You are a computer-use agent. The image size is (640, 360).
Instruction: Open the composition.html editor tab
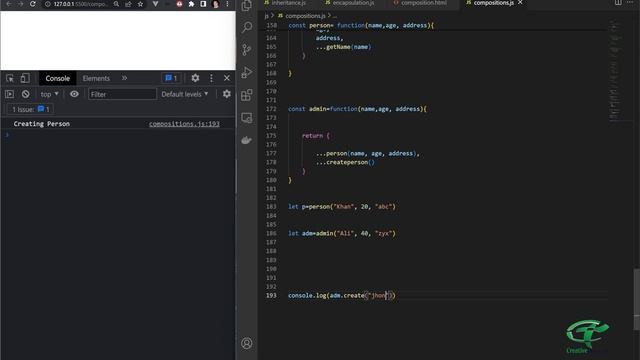tap(420, 3)
